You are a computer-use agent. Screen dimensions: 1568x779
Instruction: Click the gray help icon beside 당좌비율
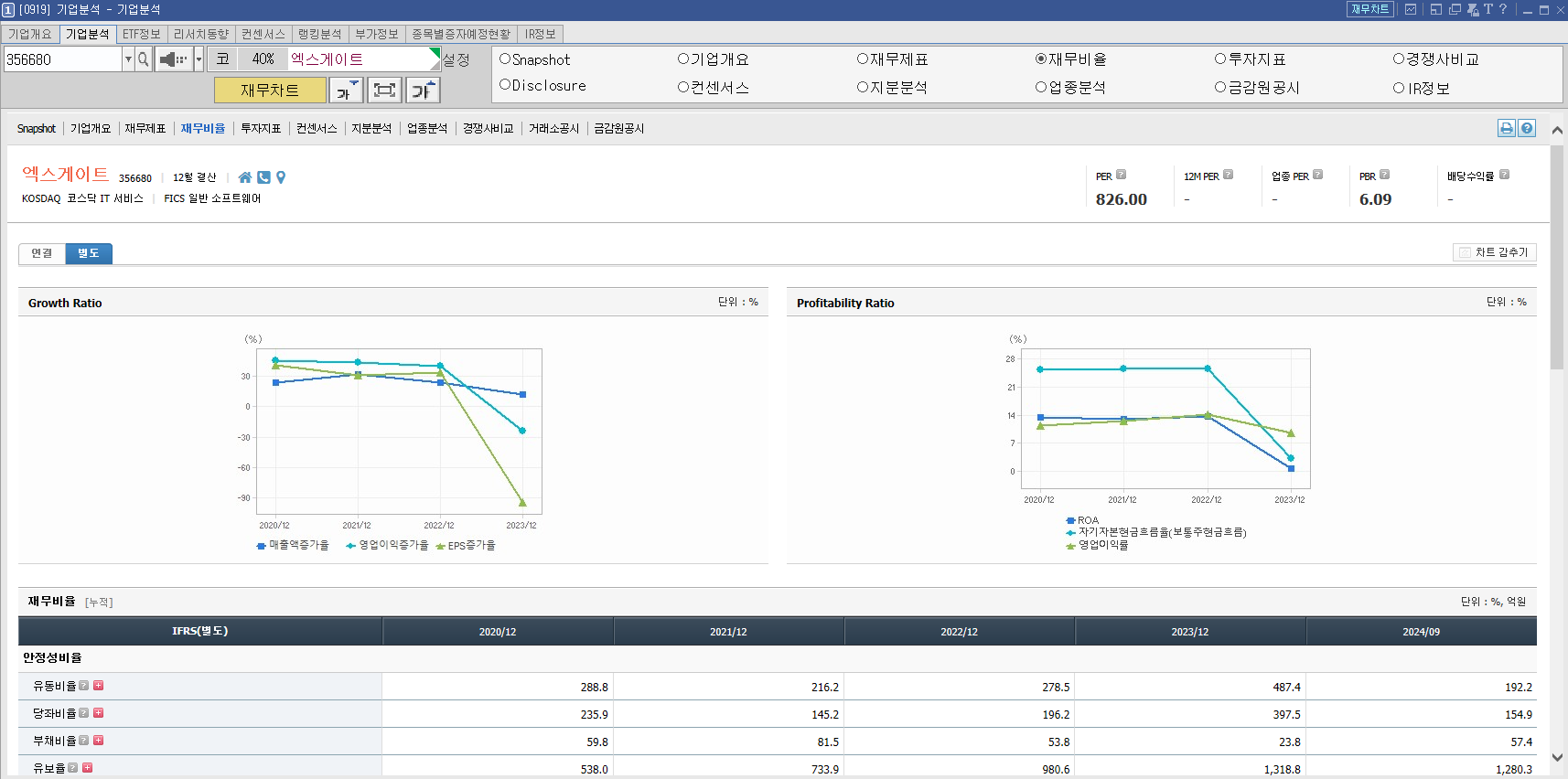click(84, 713)
